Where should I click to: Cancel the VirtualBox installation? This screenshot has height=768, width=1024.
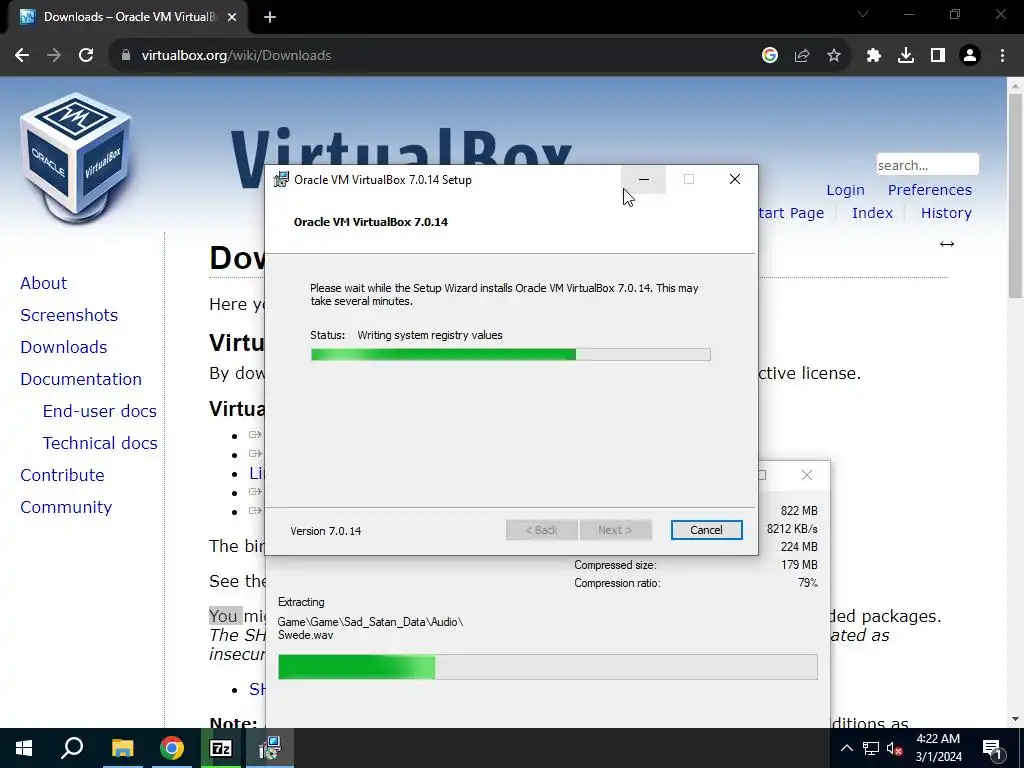click(x=706, y=530)
